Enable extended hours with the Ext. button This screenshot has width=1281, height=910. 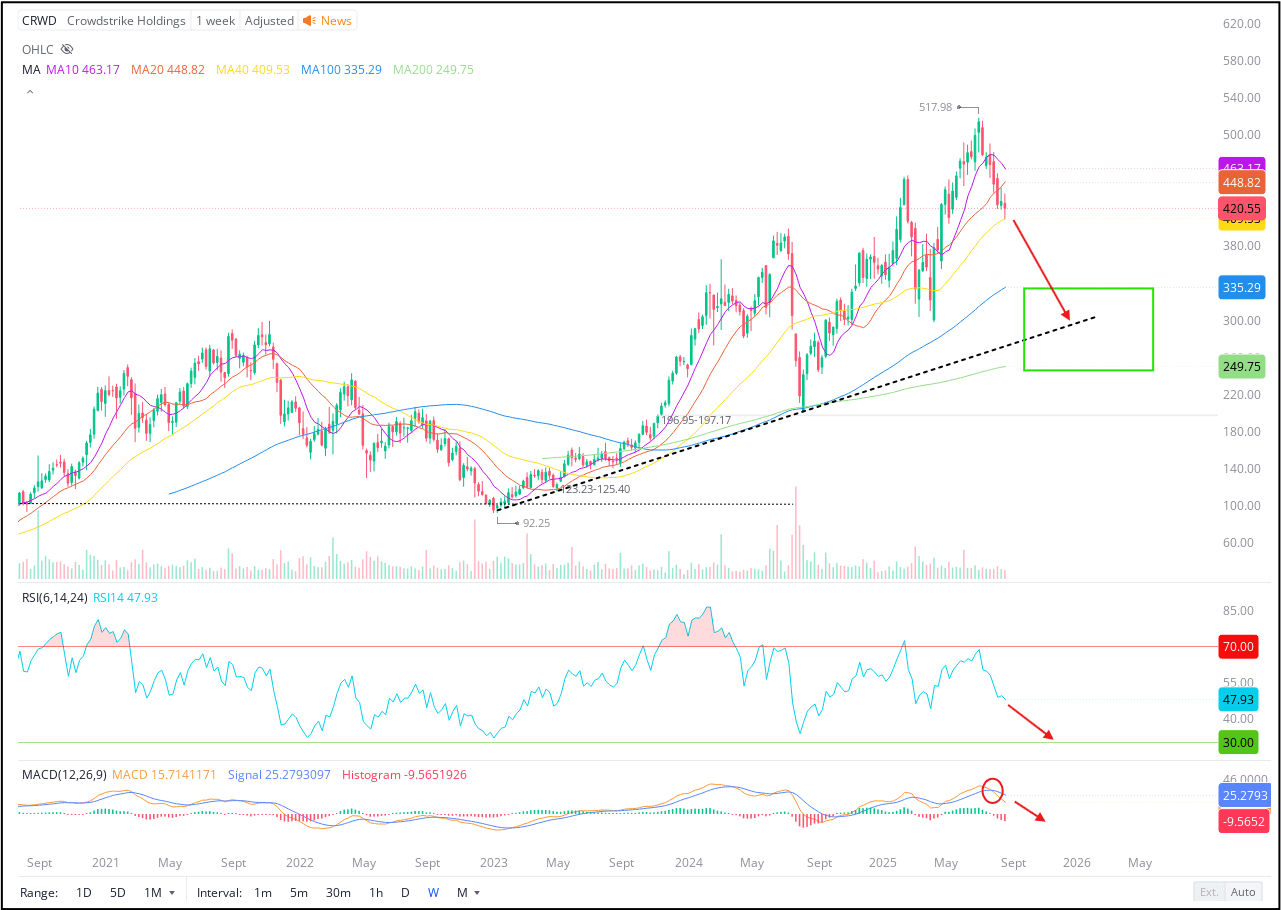click(1209, 892)
